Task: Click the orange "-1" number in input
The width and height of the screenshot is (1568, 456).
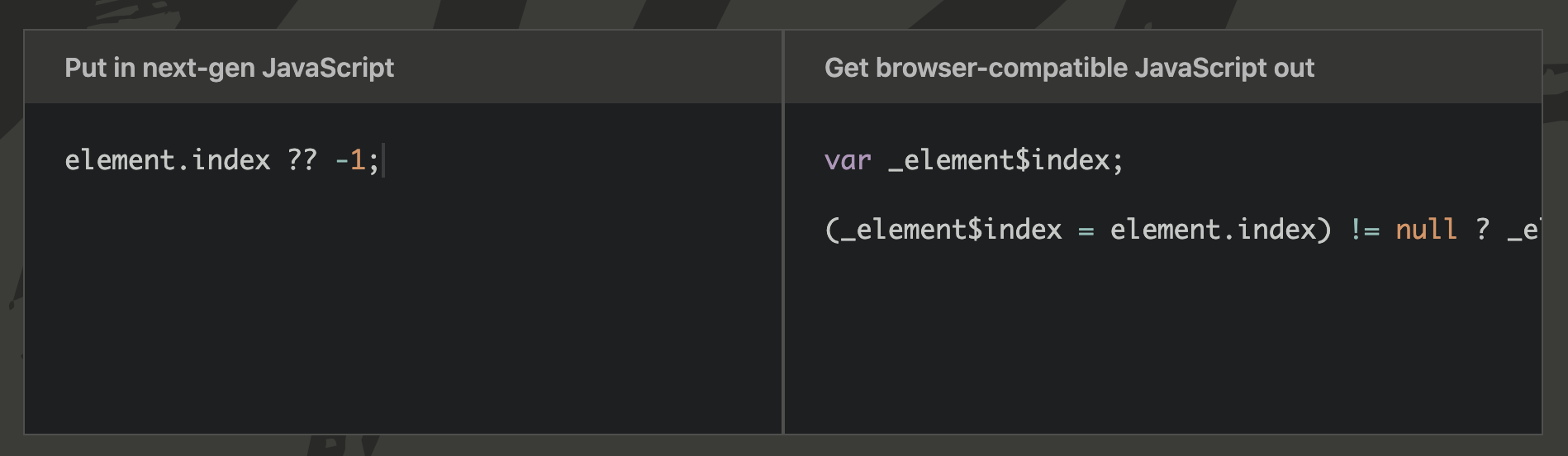Action: (x=350, y=160)
